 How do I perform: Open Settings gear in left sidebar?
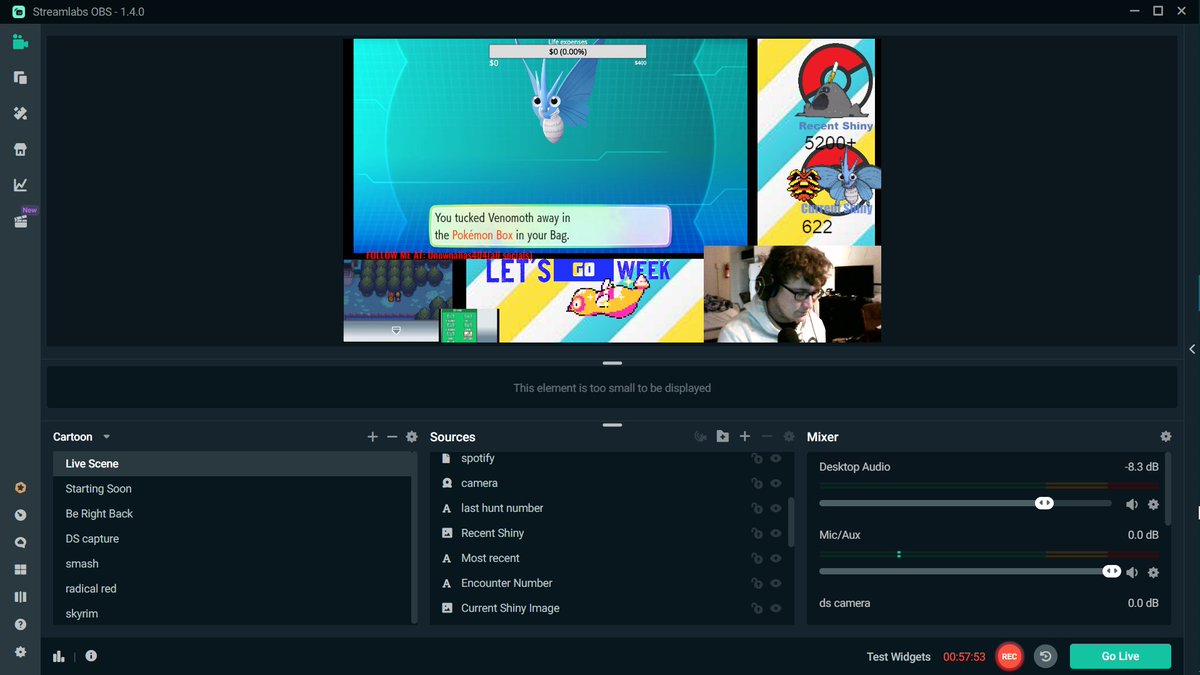(20, 652)
